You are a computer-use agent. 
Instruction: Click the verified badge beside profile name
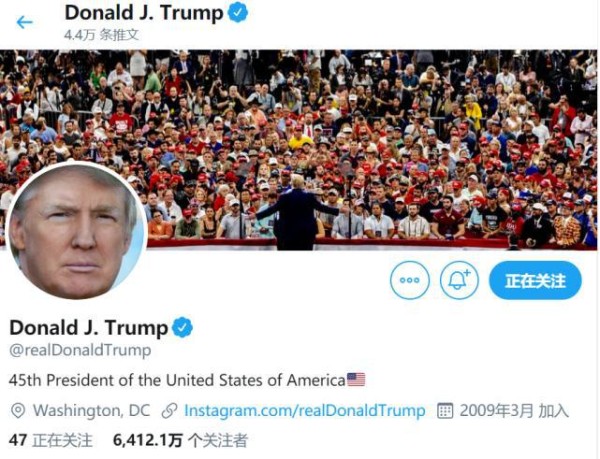tap(183, 327)
